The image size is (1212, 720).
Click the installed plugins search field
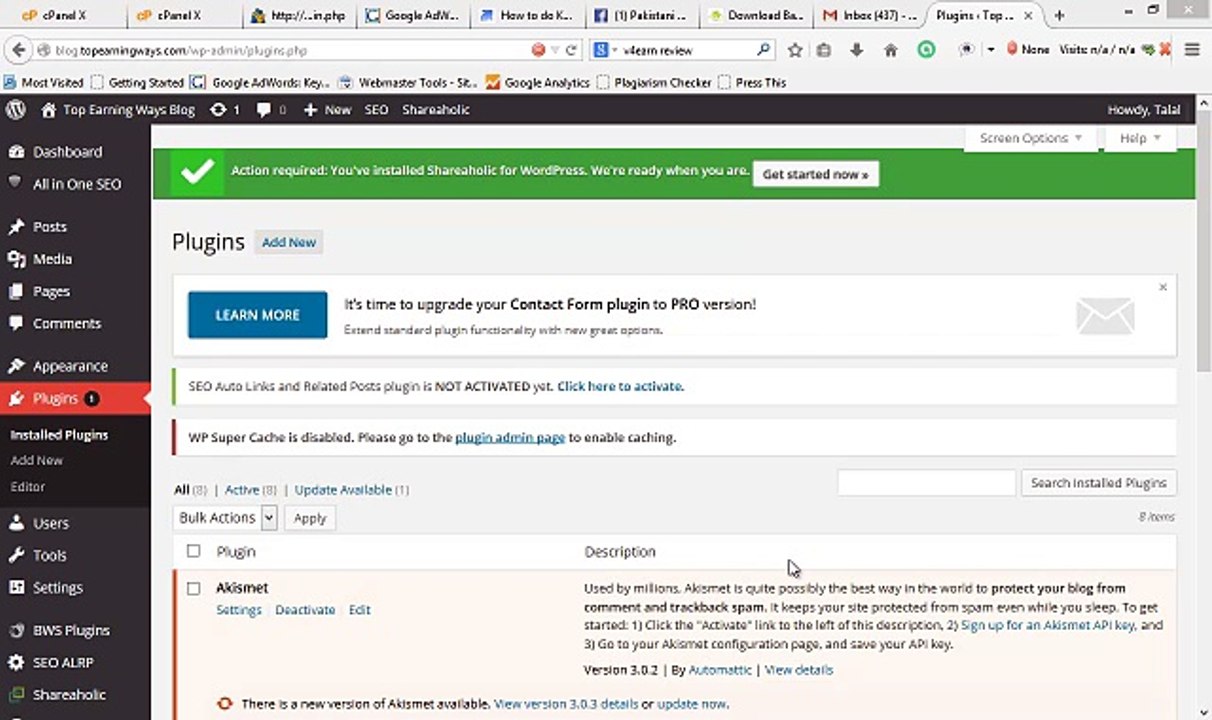pyautogui.click(x=926, y=483)
